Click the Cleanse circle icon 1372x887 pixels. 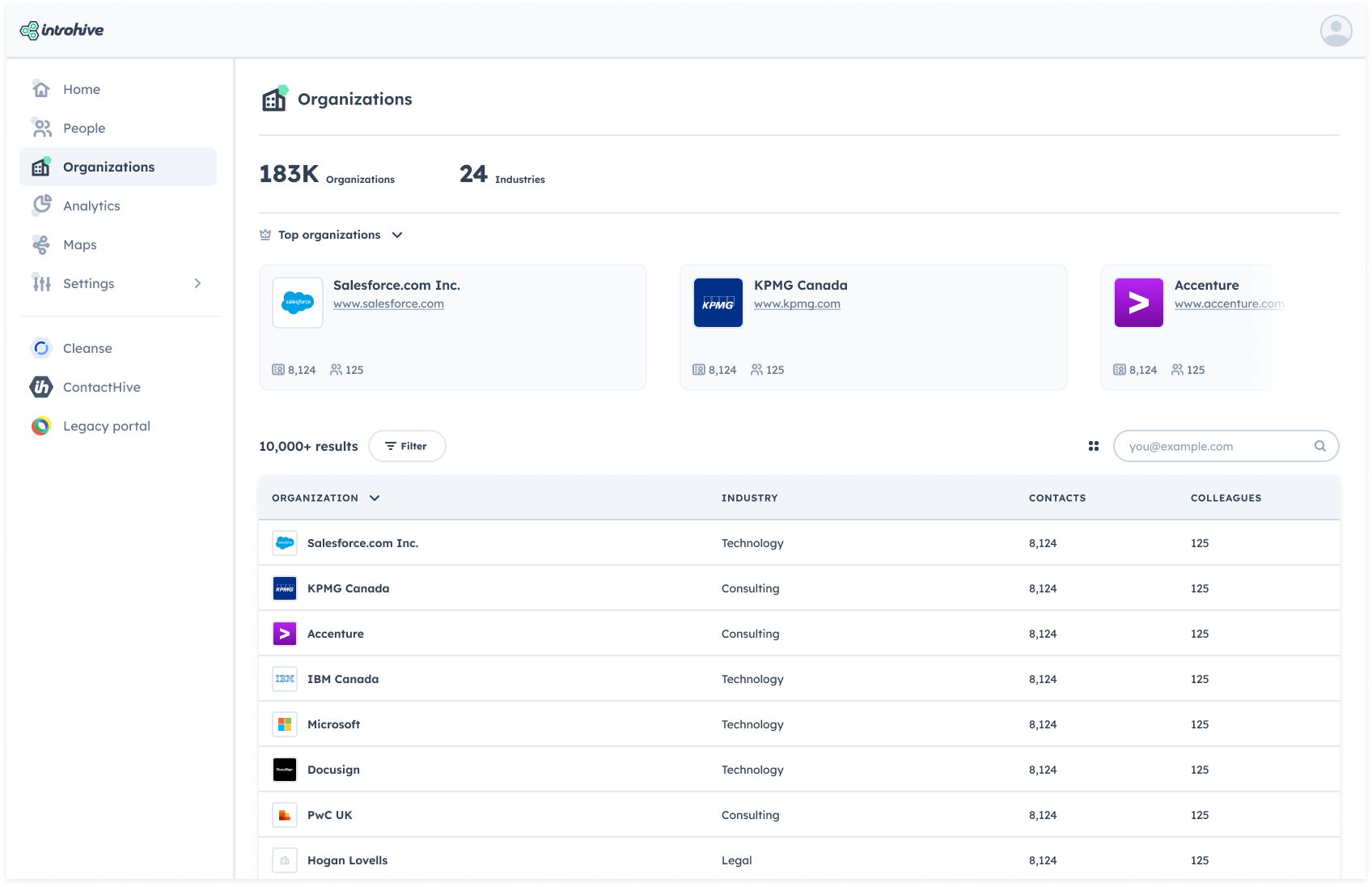(41, 348)
